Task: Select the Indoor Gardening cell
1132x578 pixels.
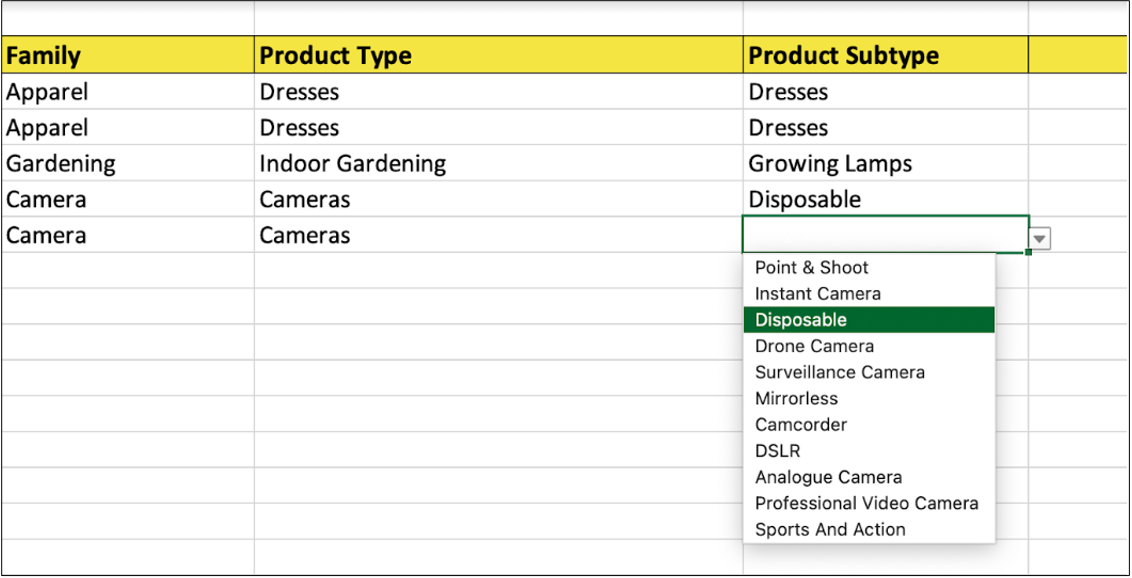Action: [x=497, y=164]
